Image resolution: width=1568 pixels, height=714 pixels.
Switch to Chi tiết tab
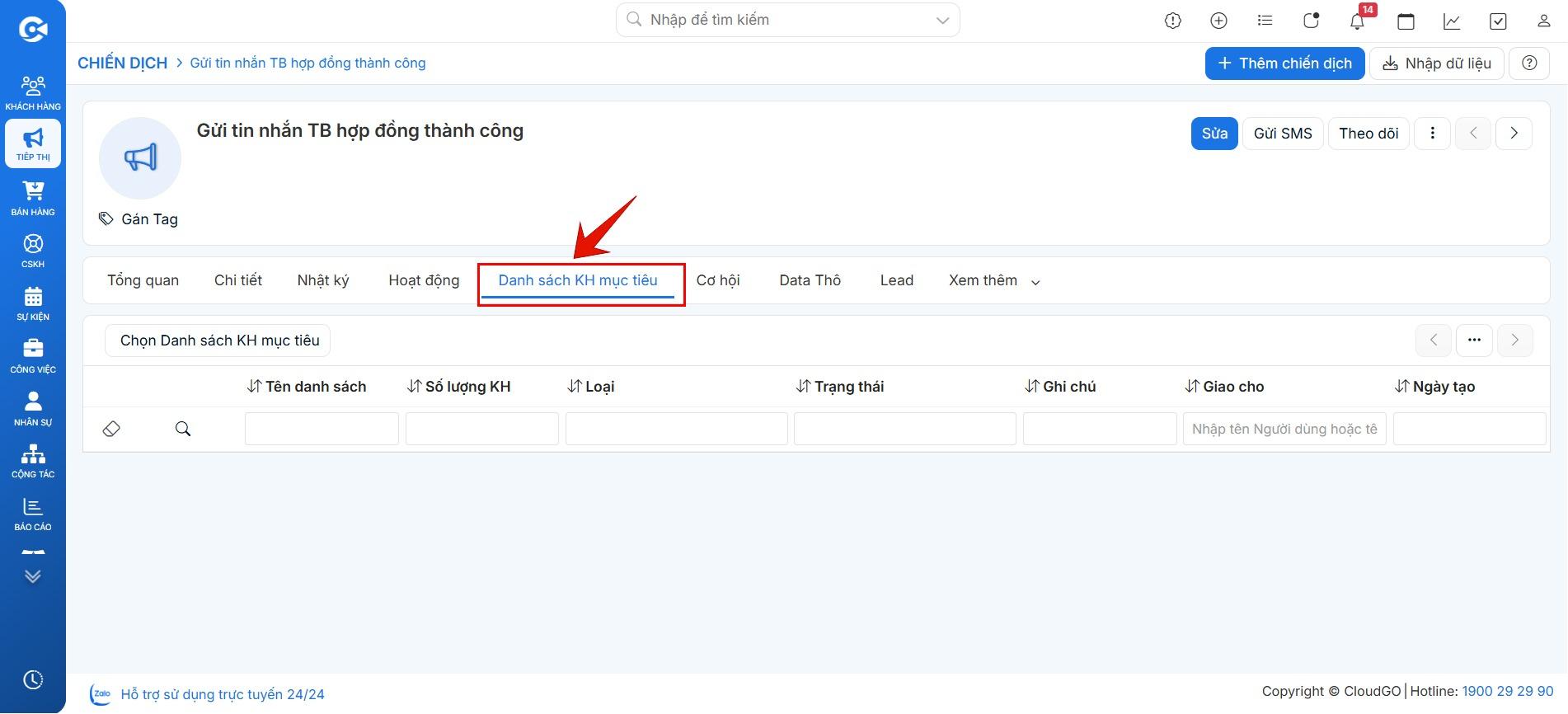point(238,280)
